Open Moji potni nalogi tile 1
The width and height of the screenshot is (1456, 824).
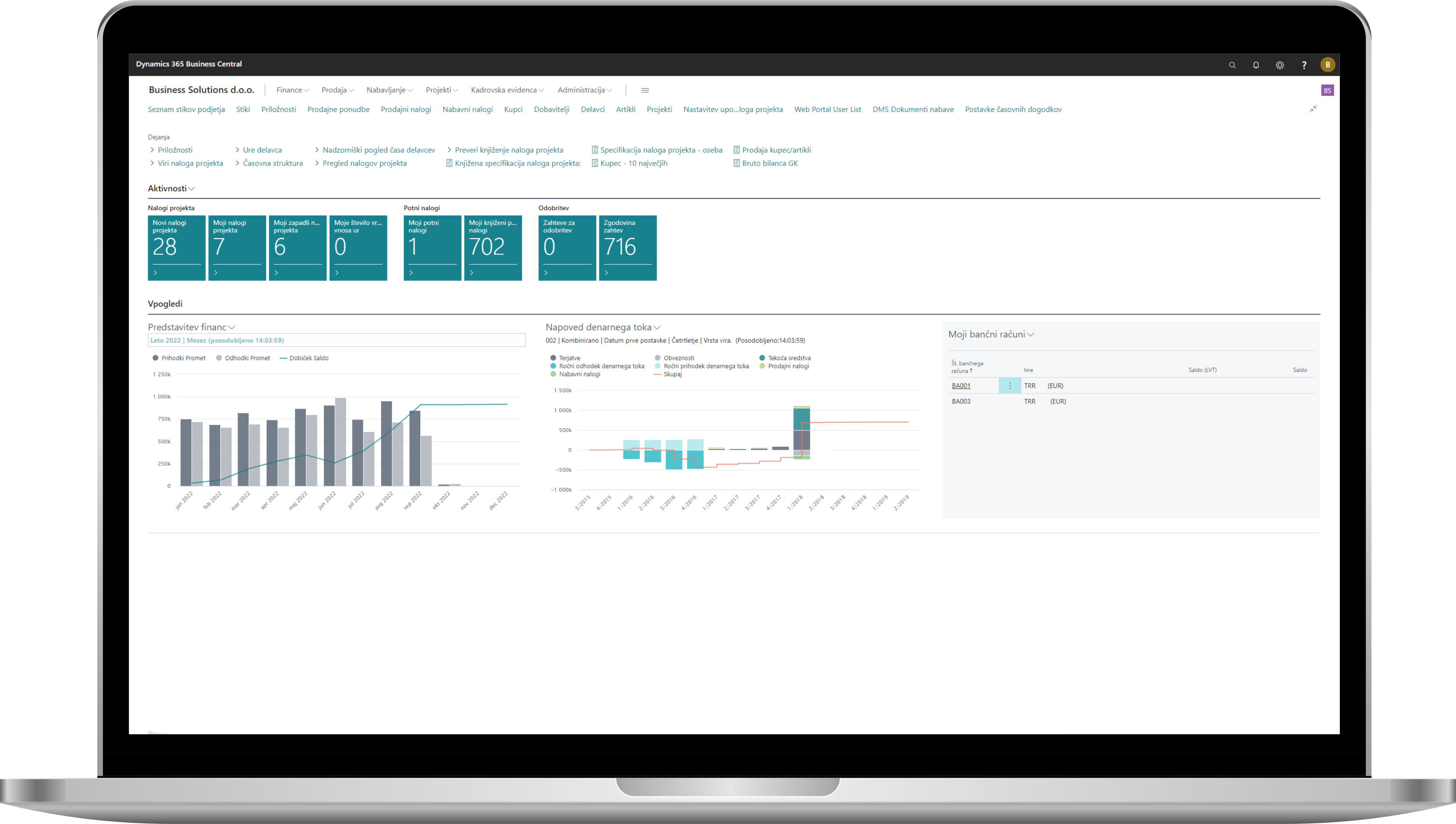click(432, 248)
